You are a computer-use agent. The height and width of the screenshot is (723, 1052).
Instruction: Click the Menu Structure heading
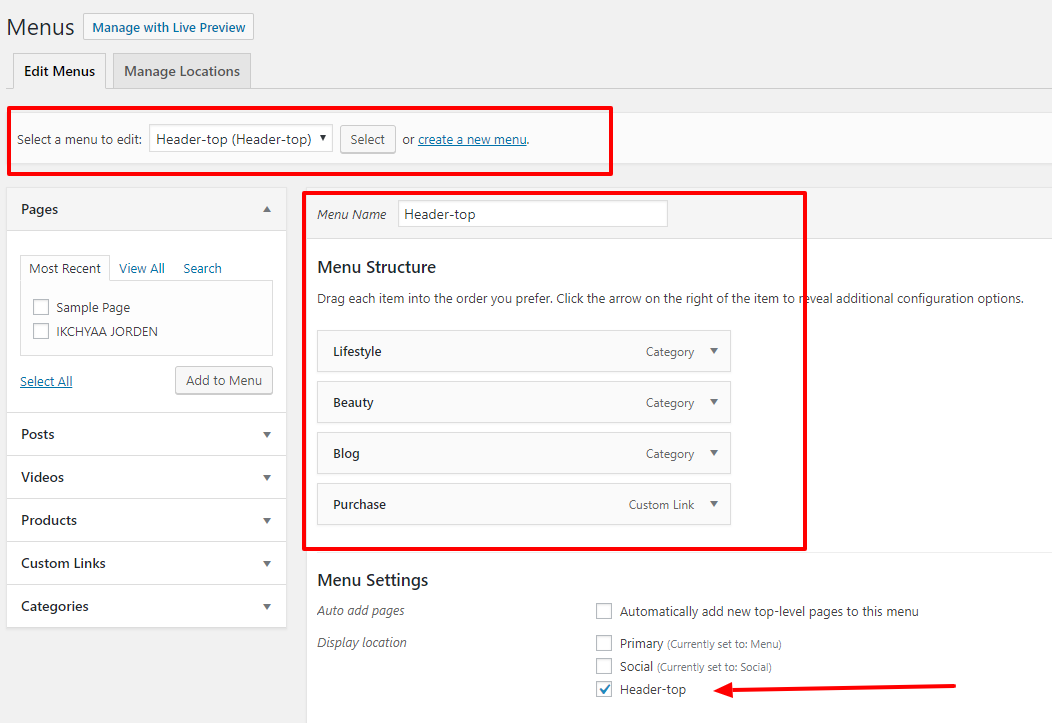tap(376, 267)
